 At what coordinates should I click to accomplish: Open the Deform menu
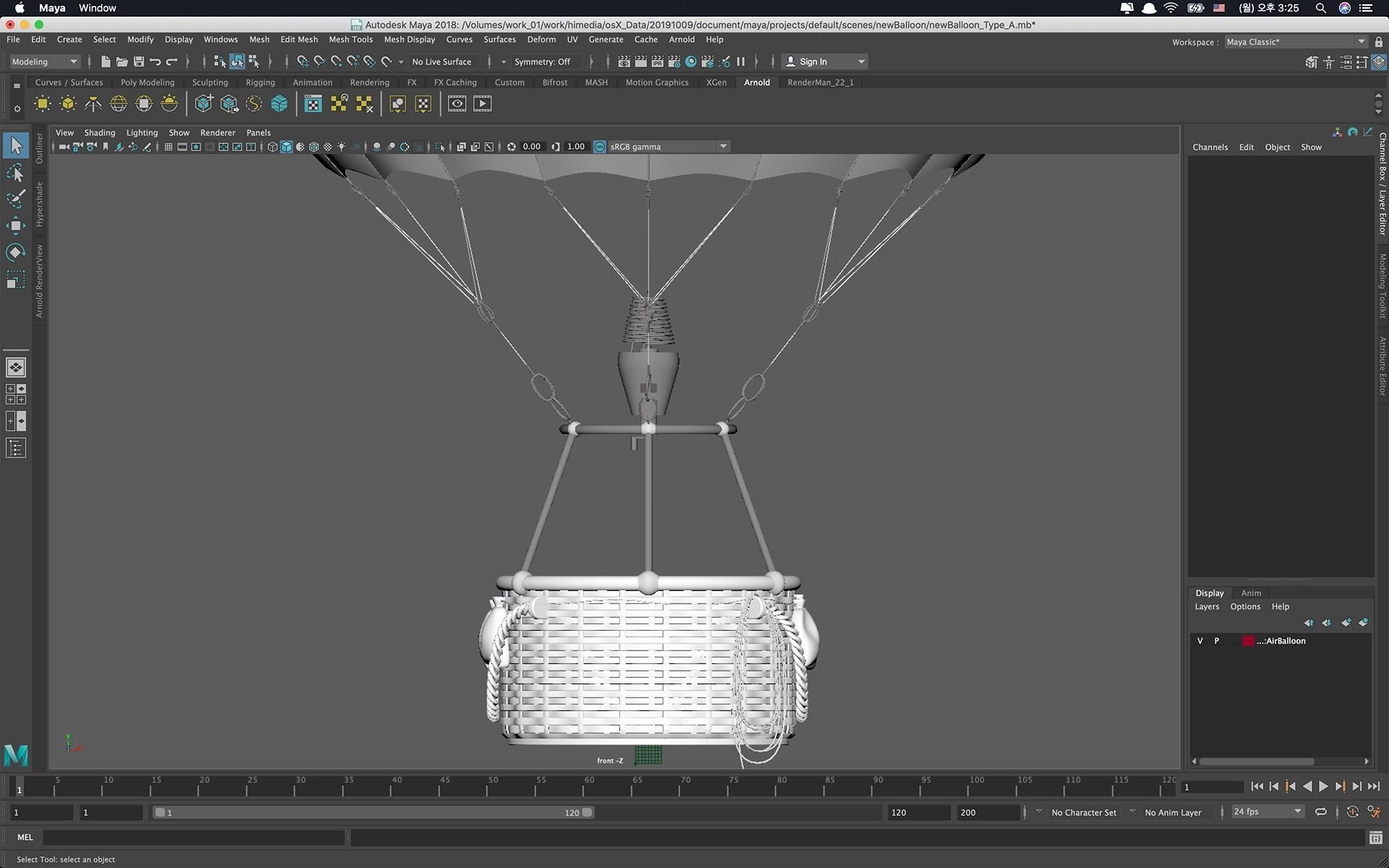point(541,40)
